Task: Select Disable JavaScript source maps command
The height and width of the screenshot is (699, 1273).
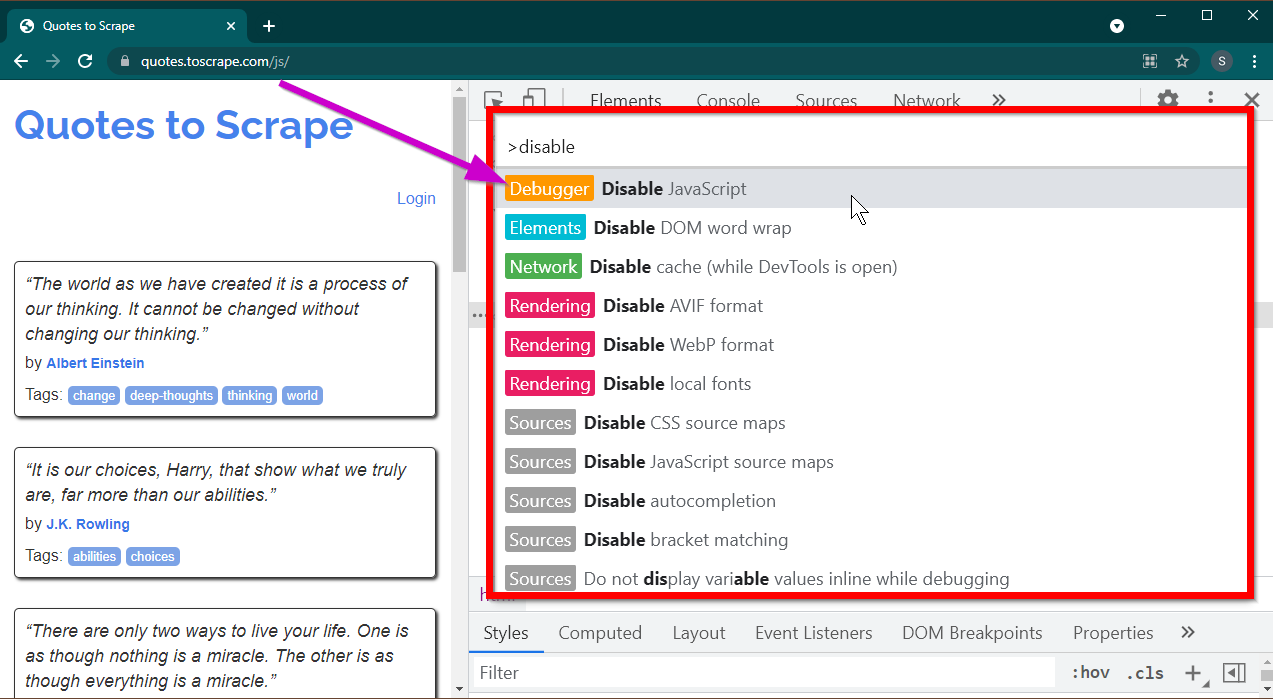Action: tap(872, 462)
